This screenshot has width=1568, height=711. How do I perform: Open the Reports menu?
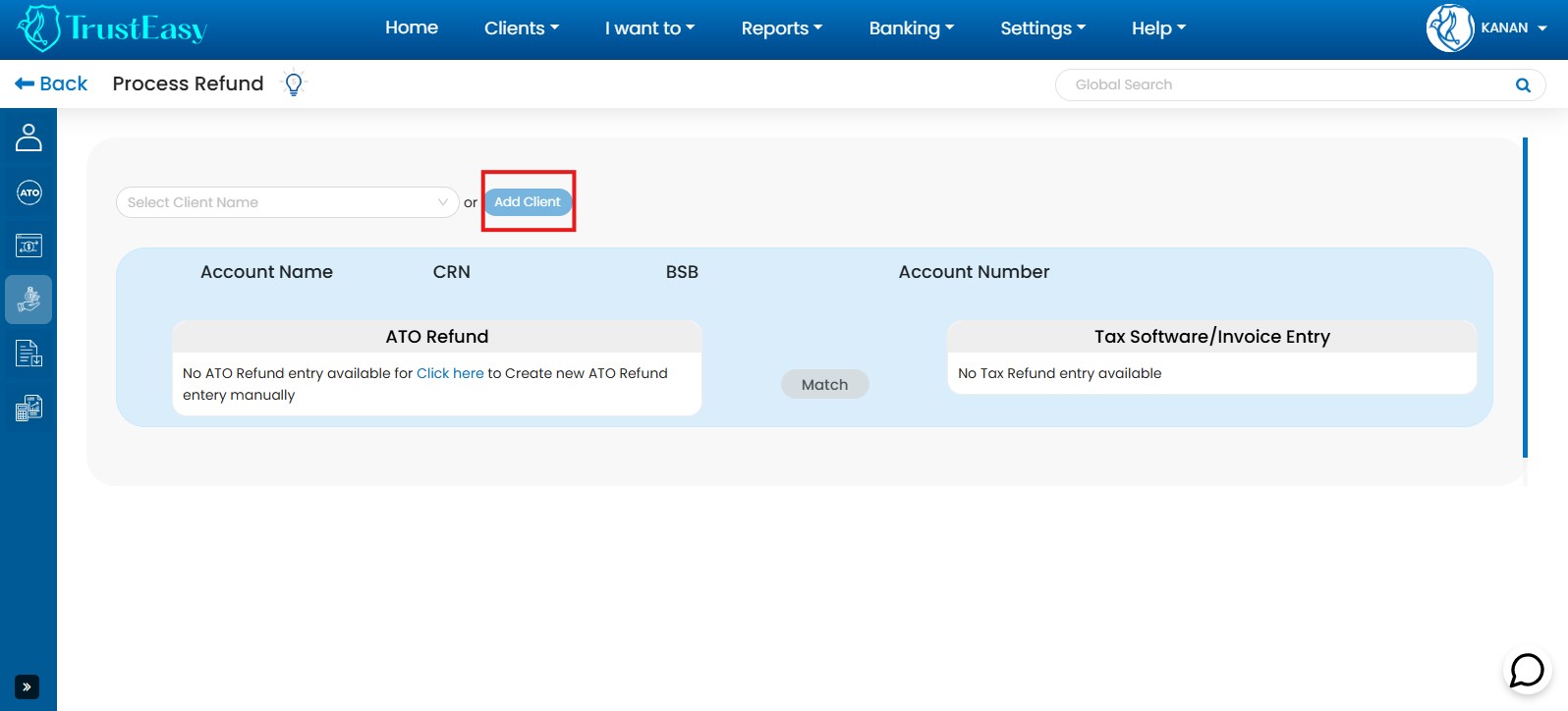click(x=781, y=28)
